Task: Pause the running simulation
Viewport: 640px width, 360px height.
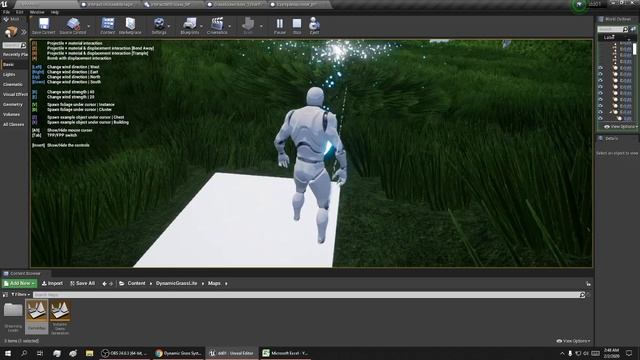Action: (280, 26)
